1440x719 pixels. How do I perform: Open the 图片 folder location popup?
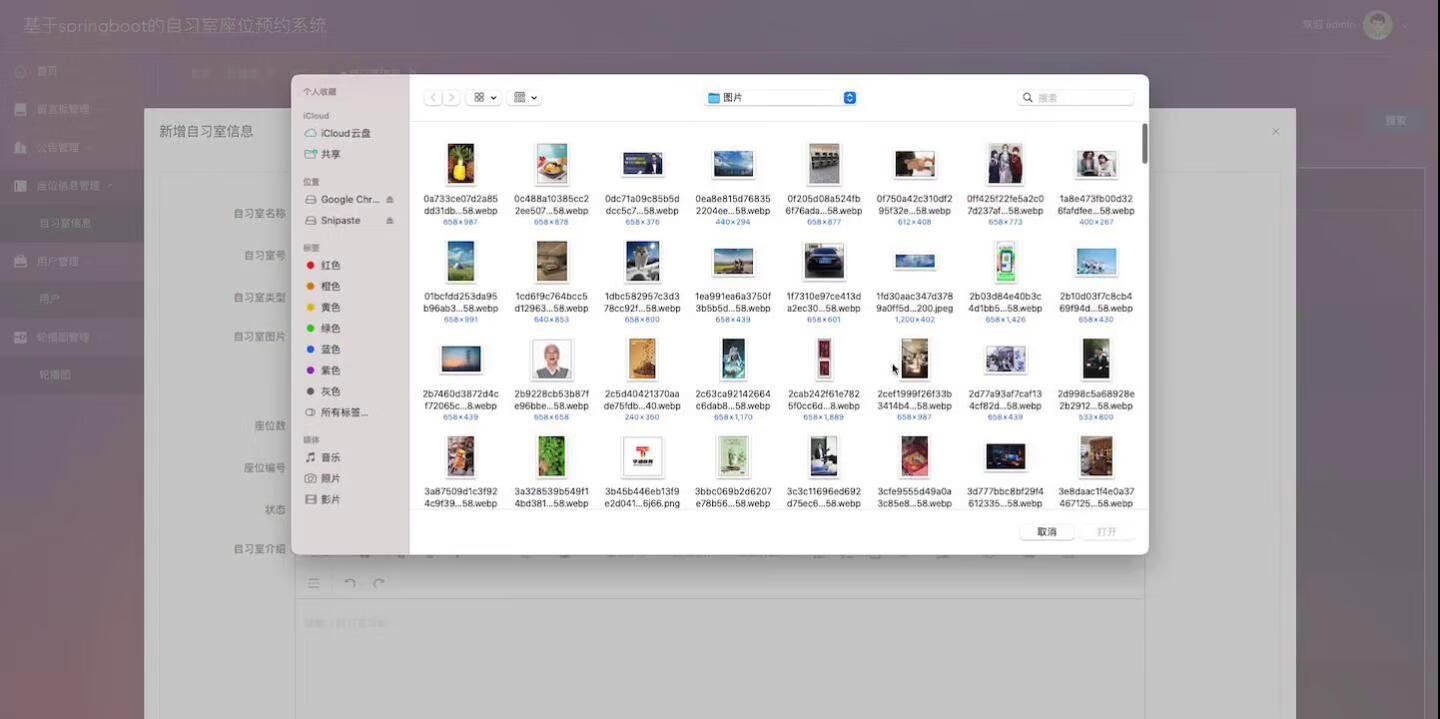click(x=781, y=98)
